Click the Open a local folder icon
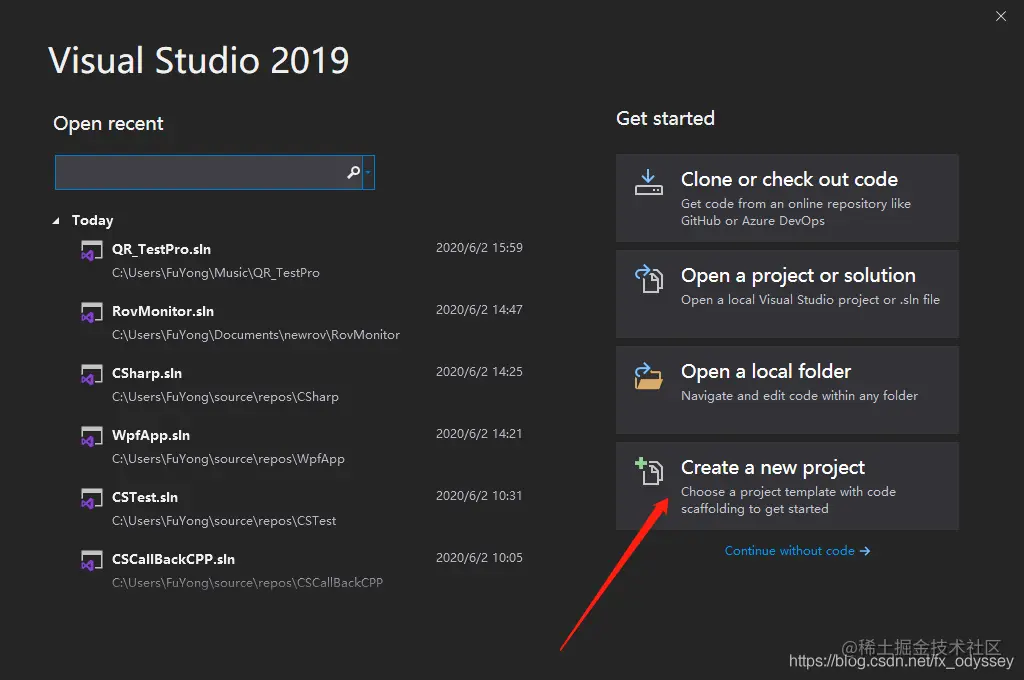Viewport: 1024px width, 680px height. coord(648,376)
